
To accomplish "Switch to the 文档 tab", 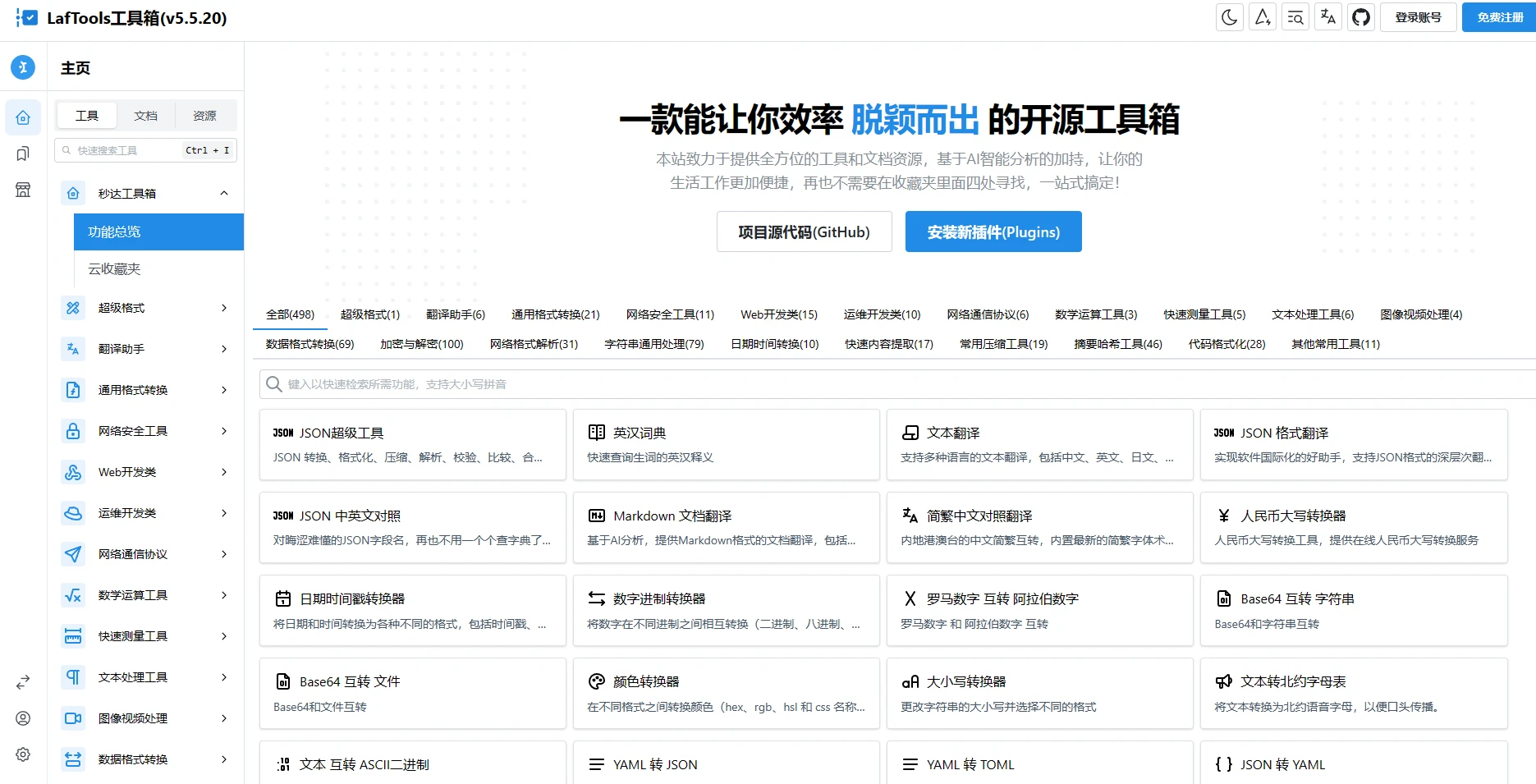I will click(x=145, y=115).
